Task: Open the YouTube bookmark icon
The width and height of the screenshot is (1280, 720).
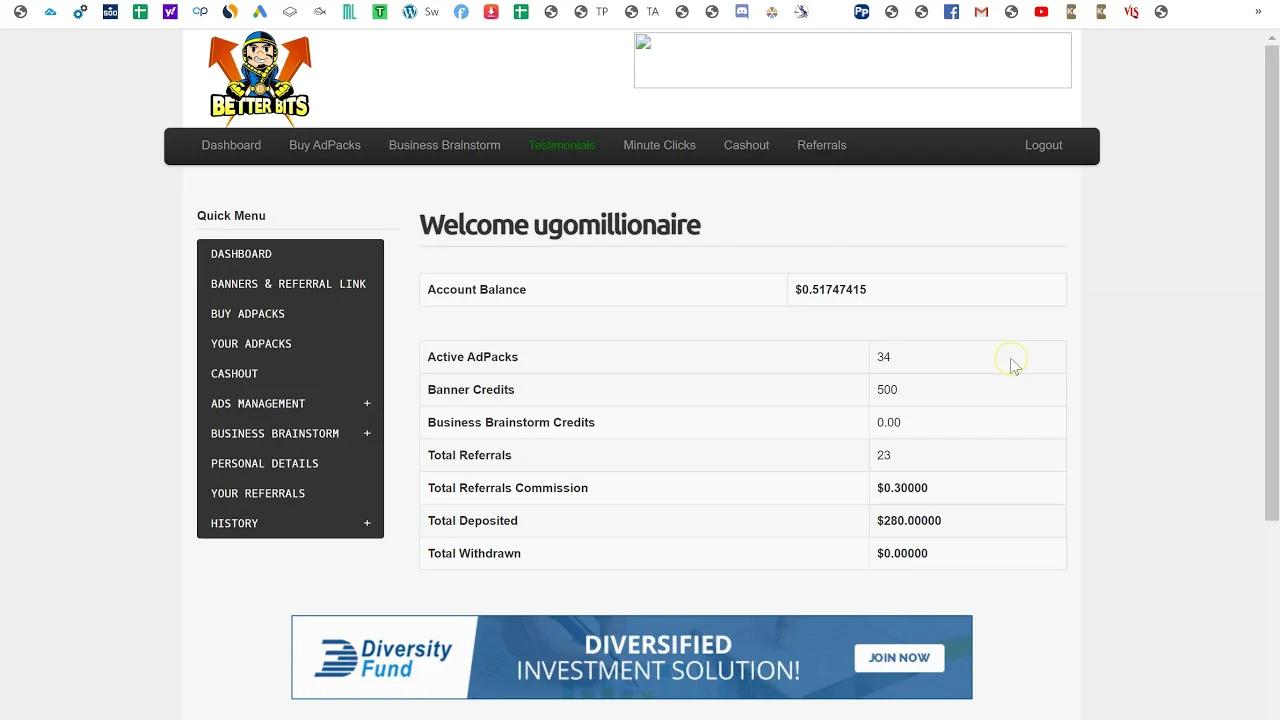Action: [x=1041, y=12]
